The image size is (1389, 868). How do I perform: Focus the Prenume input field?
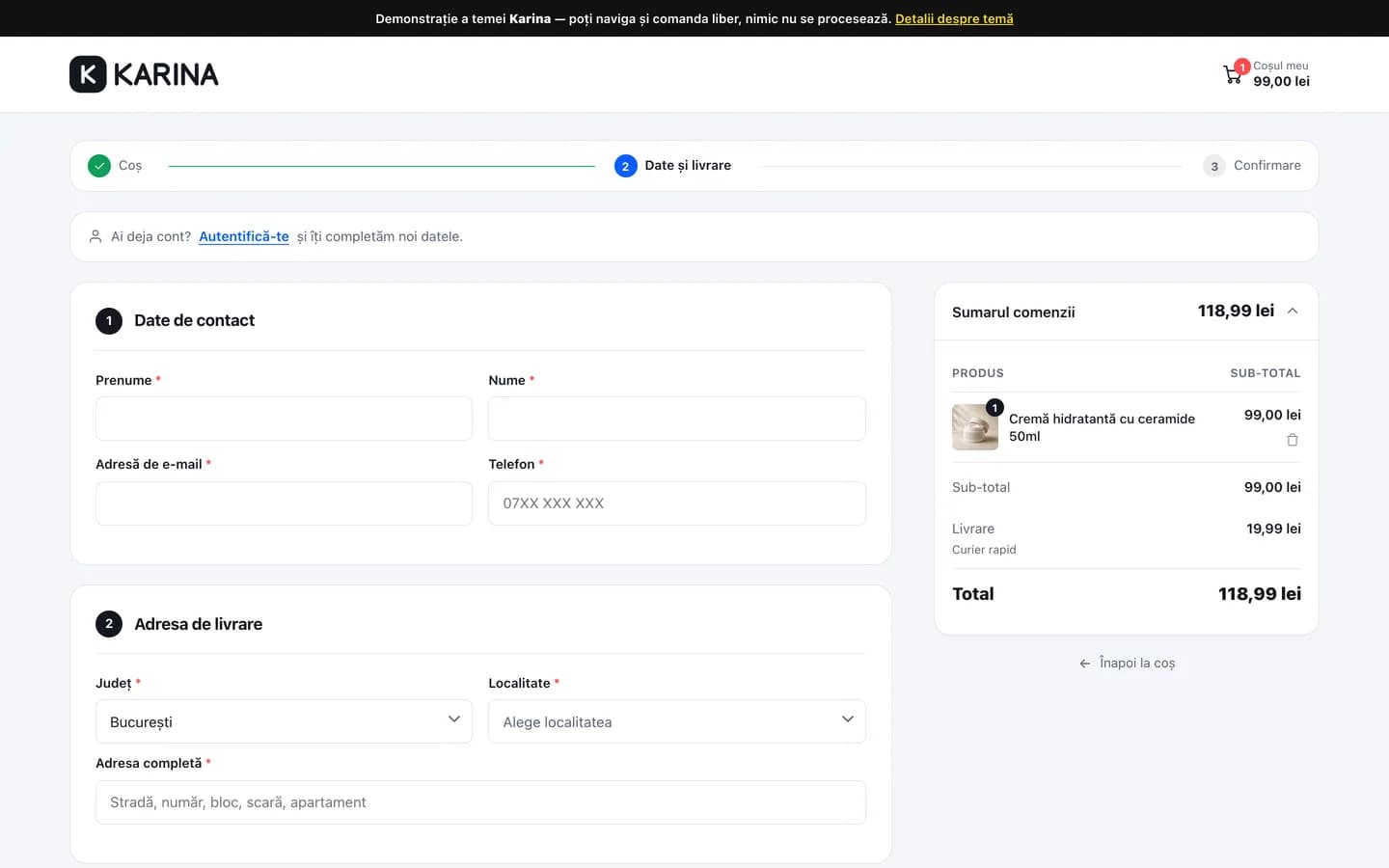coord(284,419)
